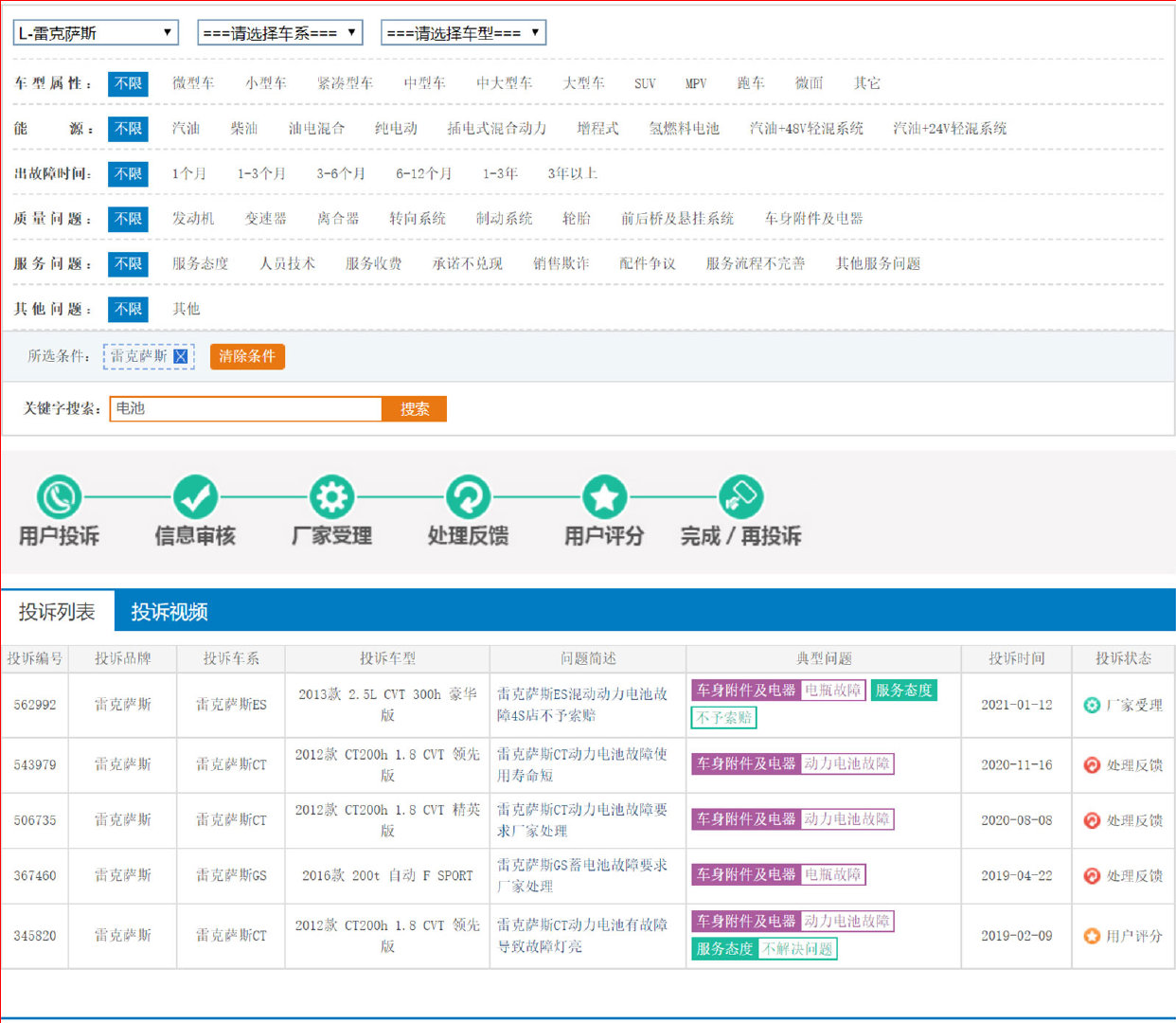
Task: Click the 厂家受理 gear icon
Action: (x=331, y=496)
